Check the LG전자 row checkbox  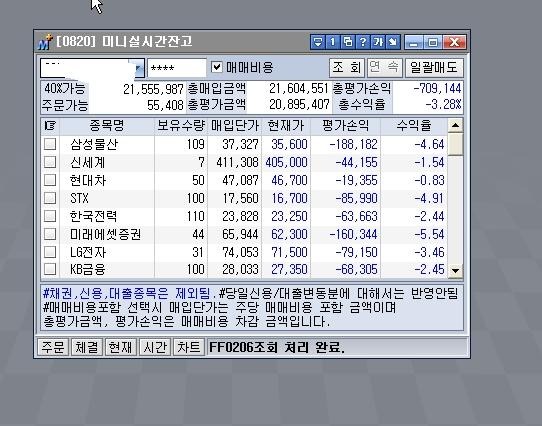(x=50, y=251)
